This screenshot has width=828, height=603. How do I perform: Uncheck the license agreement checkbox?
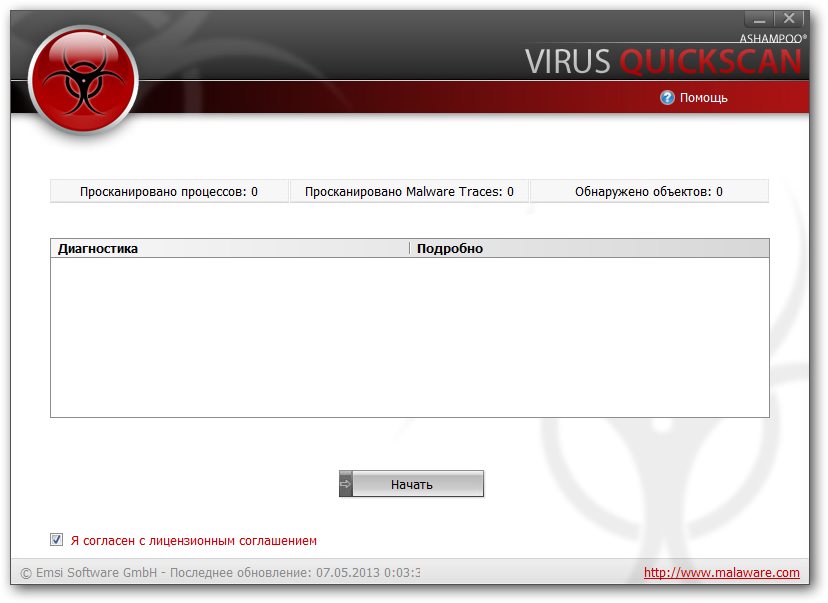tap(57, 540)
